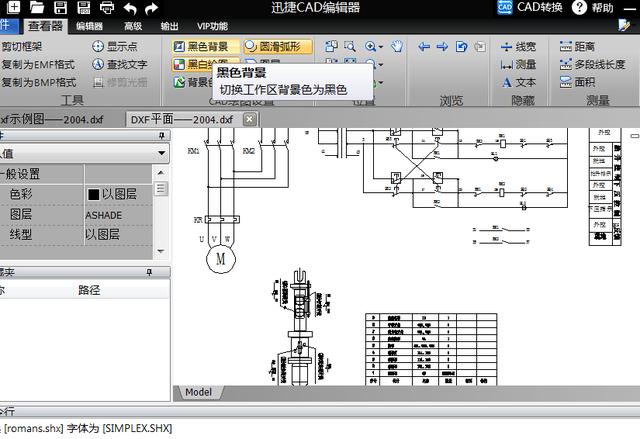This screenshot has height=439, width=640.
Task: Click the rotate view icon in the 浏览 group
Action: pyautogui.click(x=462, y=47)
